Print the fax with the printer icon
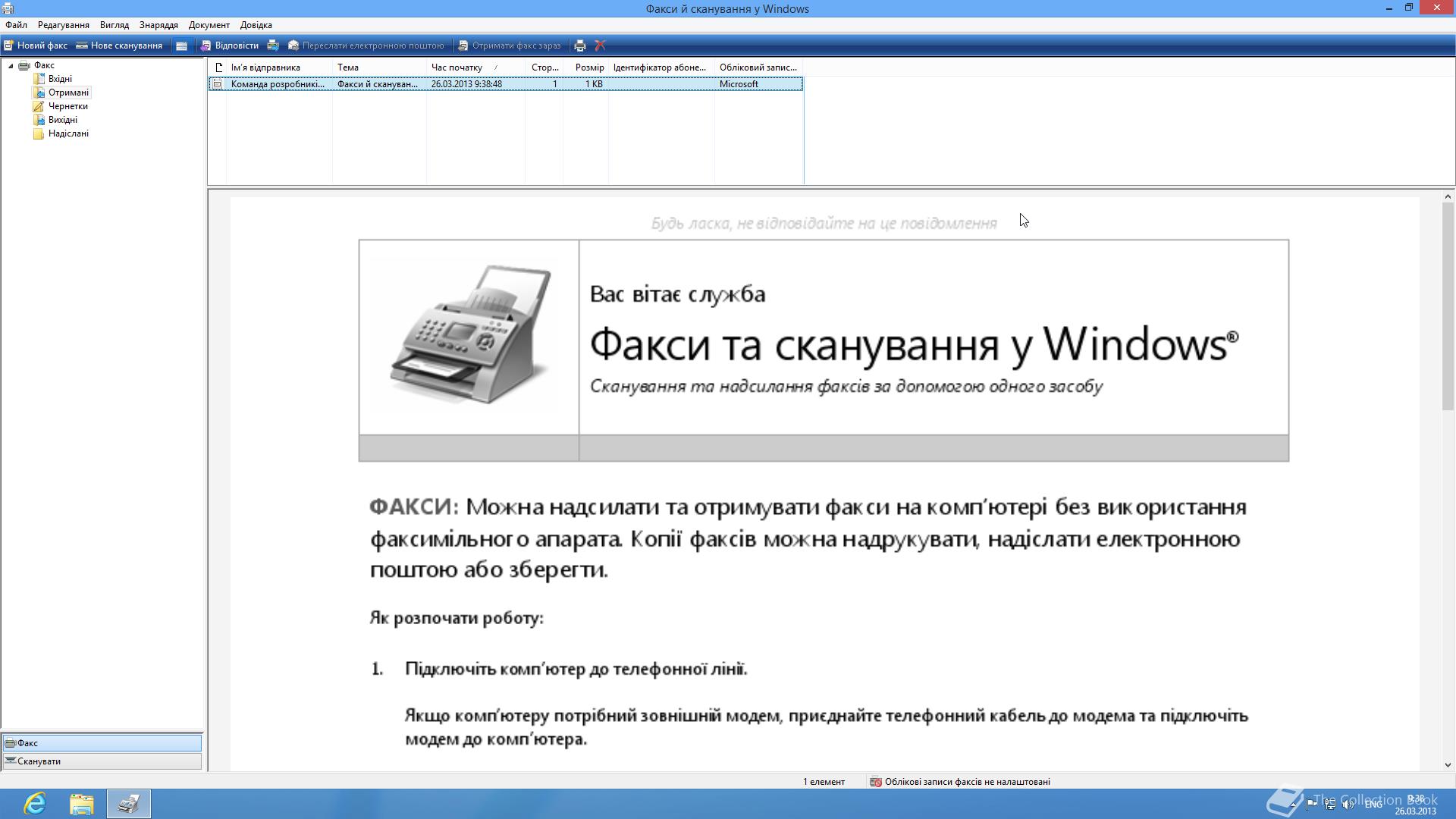The image size is (1456, 819). pyautogui.click(x=580, y=45)
